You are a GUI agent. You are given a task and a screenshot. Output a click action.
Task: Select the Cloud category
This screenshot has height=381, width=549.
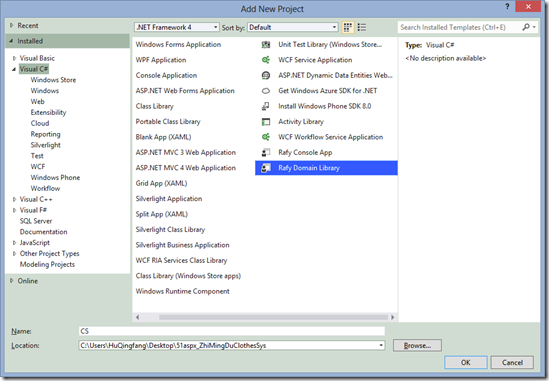(x=40, y=123)
